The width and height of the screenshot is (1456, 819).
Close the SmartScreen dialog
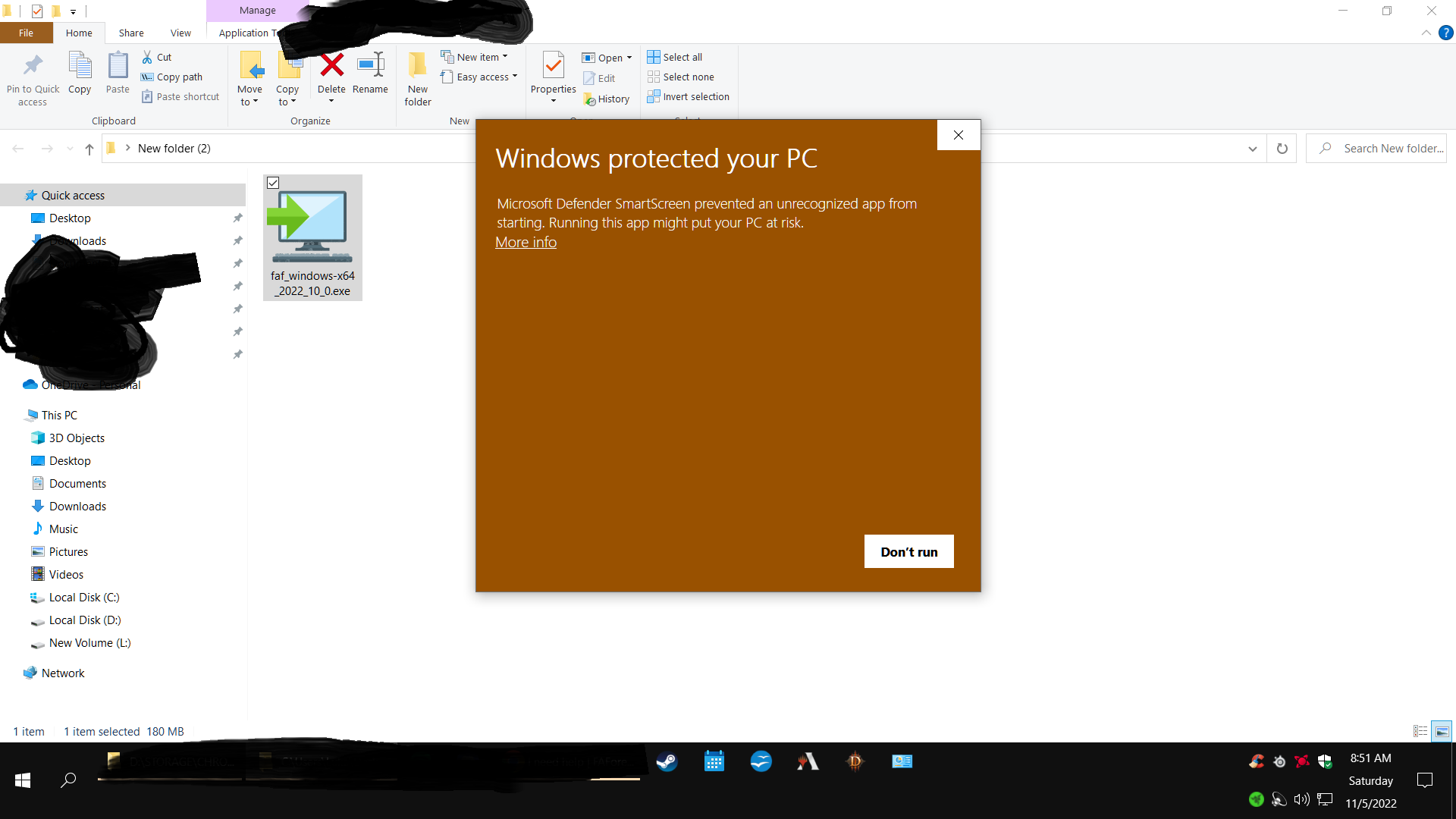(959, 135)
